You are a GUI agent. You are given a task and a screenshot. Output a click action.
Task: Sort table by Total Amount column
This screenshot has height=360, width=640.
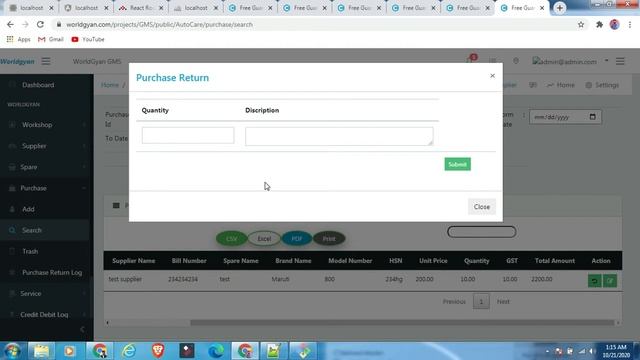pyautogui.click(x=554, y=260)
